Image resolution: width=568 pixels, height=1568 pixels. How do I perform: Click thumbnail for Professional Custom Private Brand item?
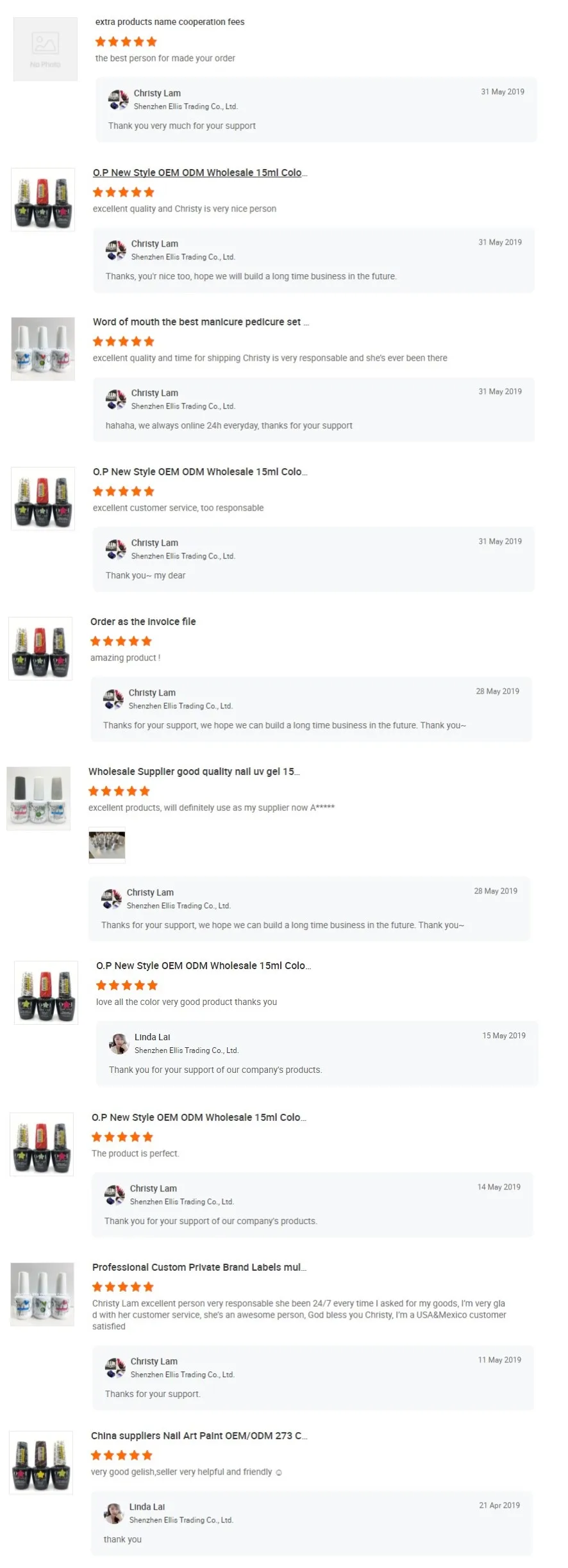point(42,1294)
